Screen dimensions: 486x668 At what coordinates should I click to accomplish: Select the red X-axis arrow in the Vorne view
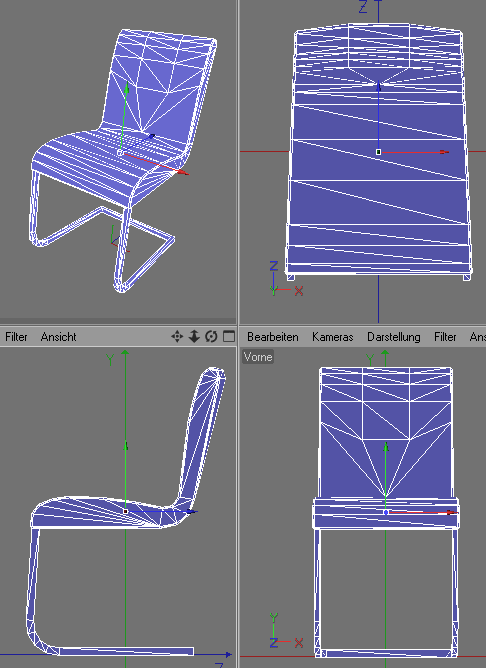(x=451, y=513)
